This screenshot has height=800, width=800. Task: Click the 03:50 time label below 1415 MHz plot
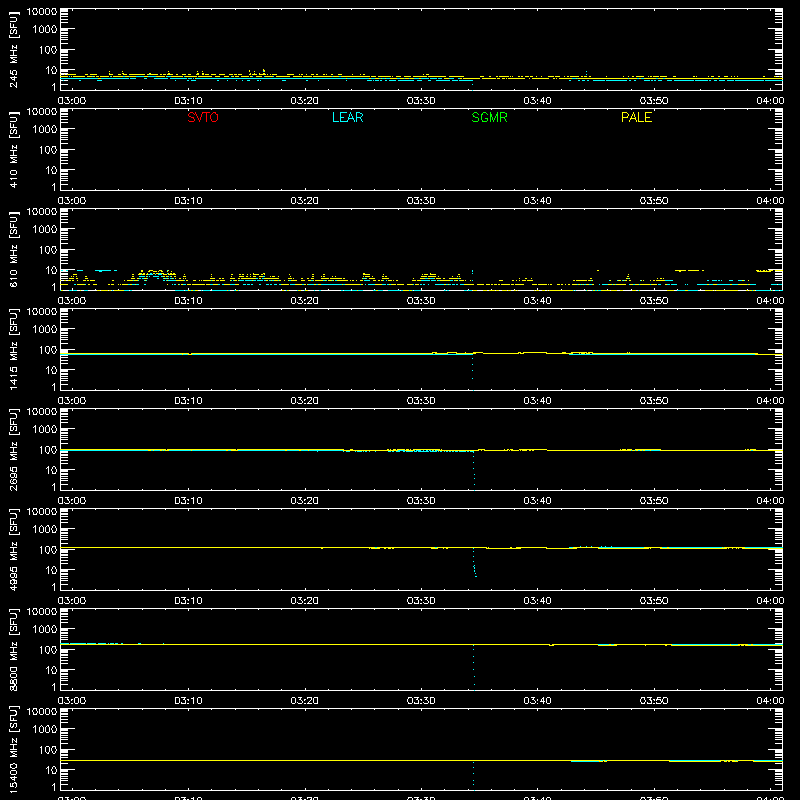pos(654,401)
